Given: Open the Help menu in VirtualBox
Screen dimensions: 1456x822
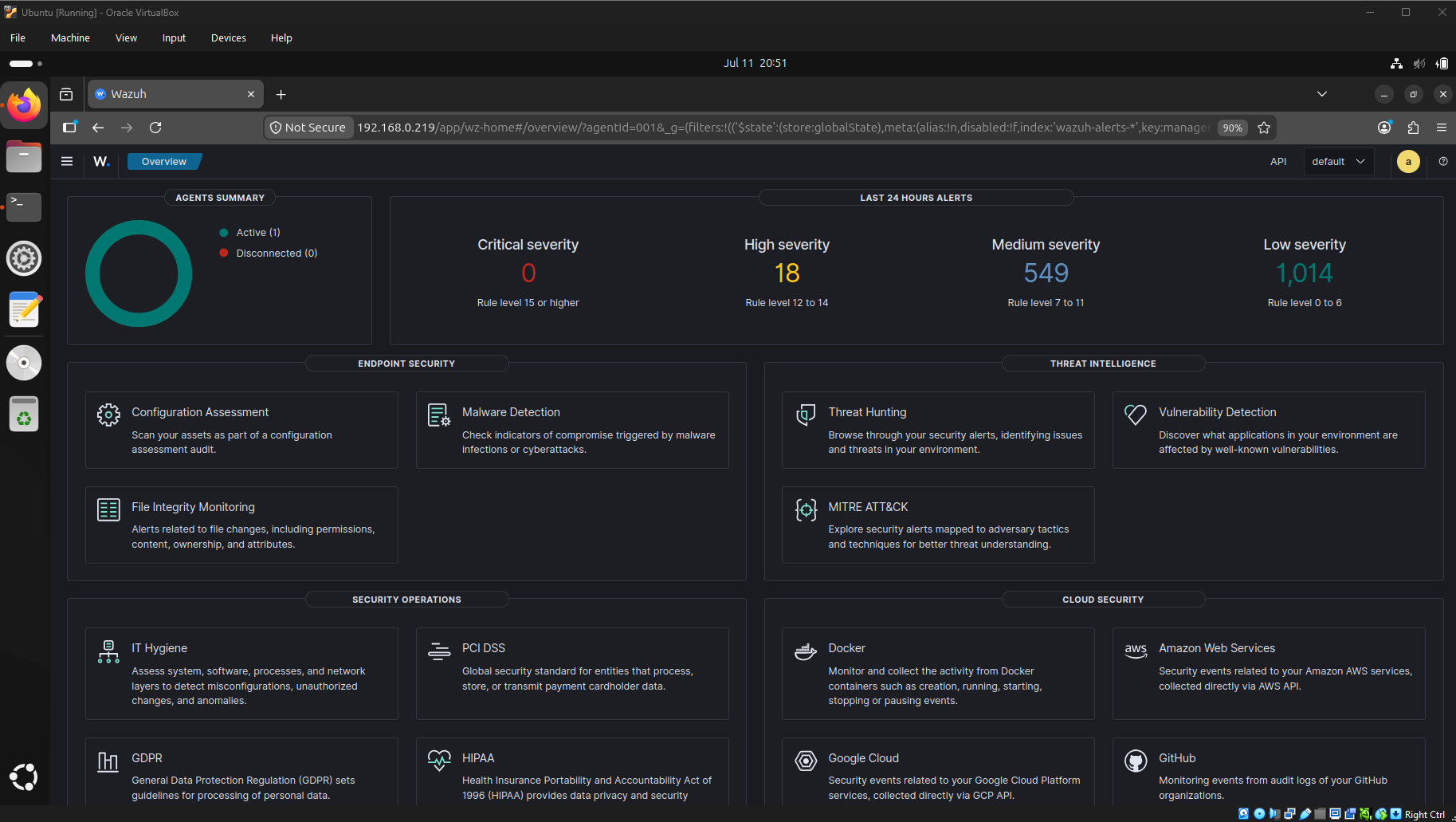Looking at the screenshot, I should click(x=281, y=37).
